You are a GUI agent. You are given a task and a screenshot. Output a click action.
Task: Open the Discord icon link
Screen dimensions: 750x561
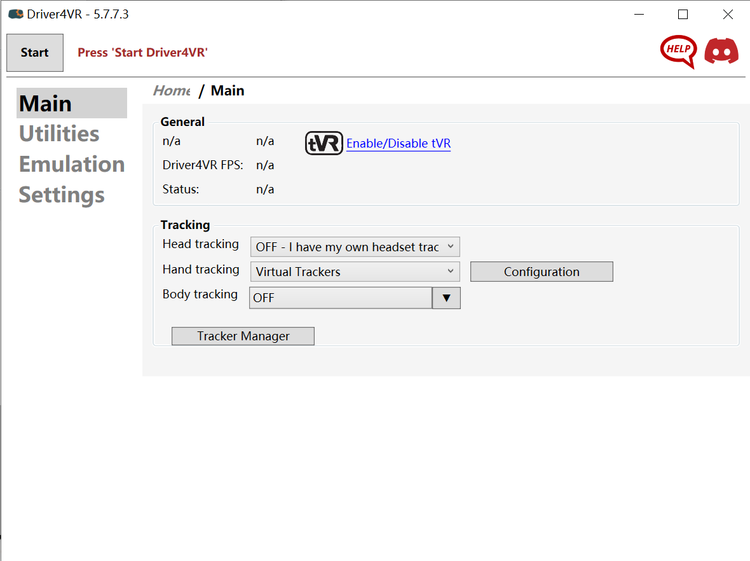[x=721, y=51]
